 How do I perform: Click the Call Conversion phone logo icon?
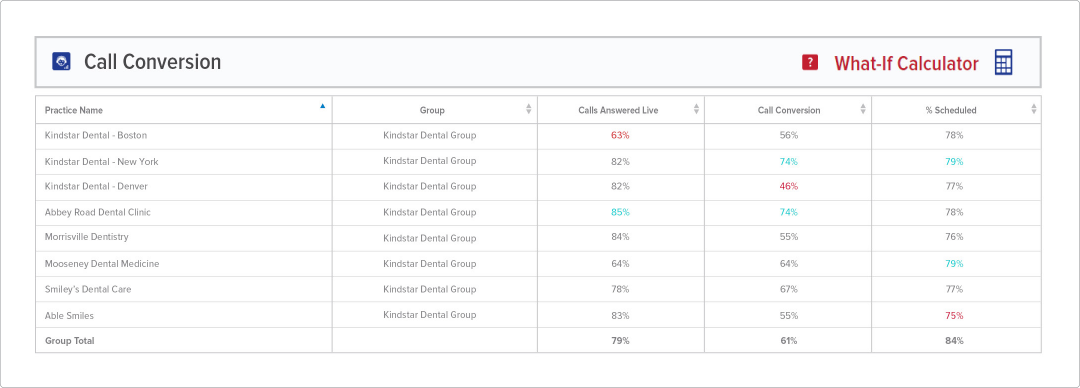tap(62, 61)
